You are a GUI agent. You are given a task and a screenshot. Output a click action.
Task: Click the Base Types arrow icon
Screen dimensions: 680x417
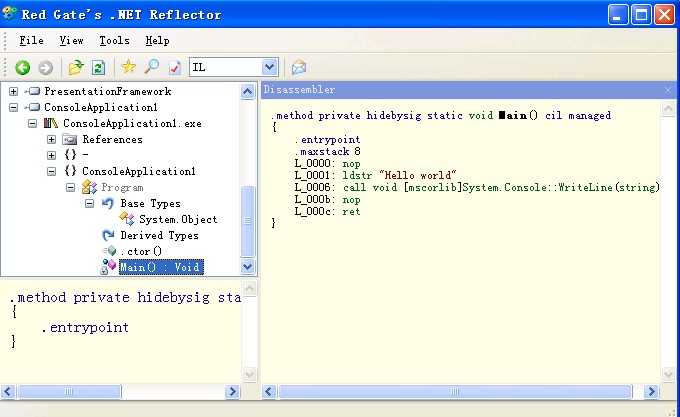click(108, 203)
